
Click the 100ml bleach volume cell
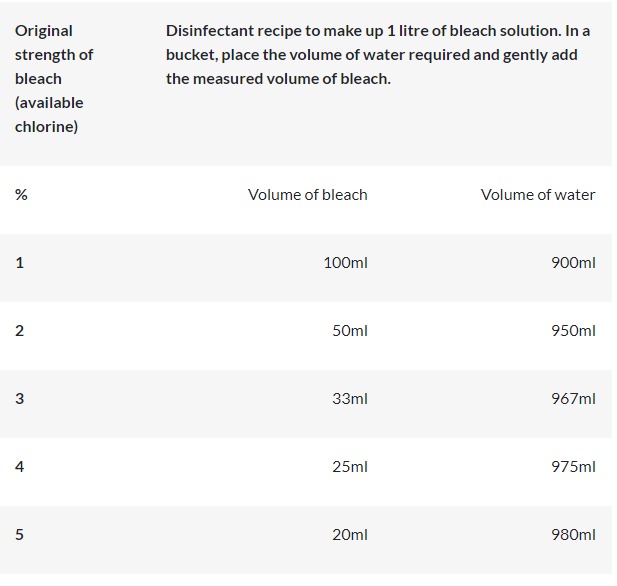pos(345,263)
